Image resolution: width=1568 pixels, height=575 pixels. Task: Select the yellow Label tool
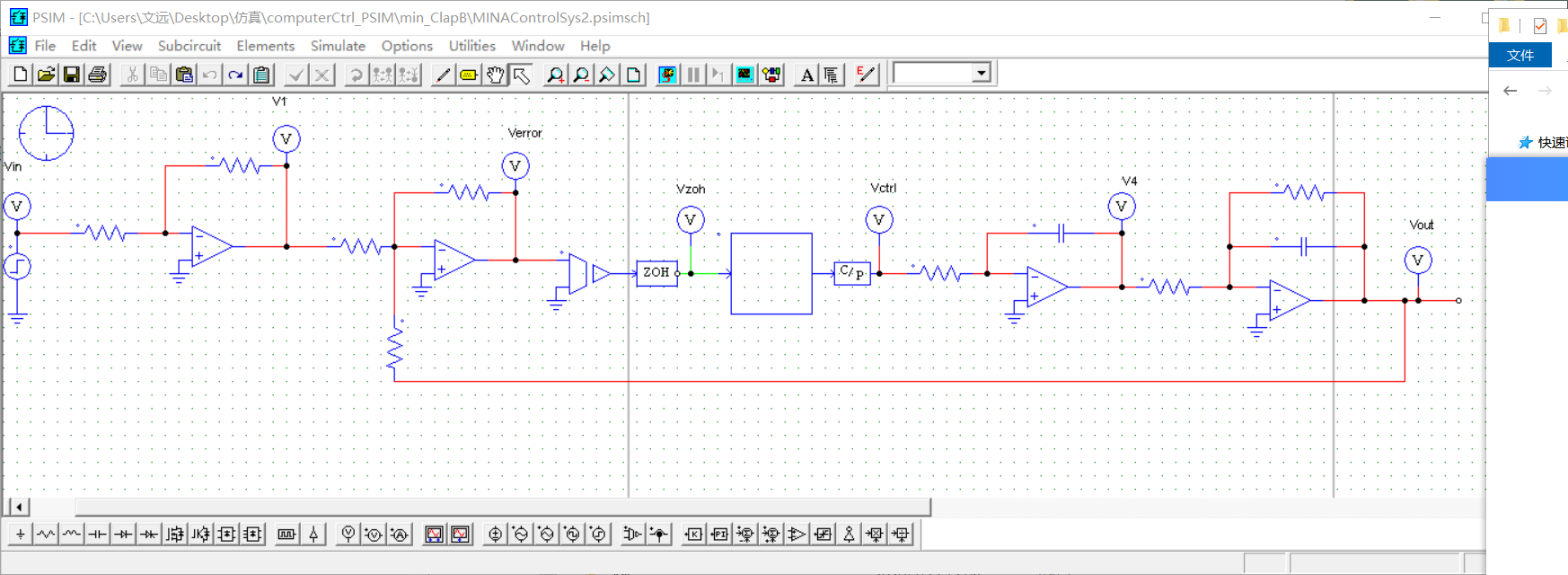point(468,75)
